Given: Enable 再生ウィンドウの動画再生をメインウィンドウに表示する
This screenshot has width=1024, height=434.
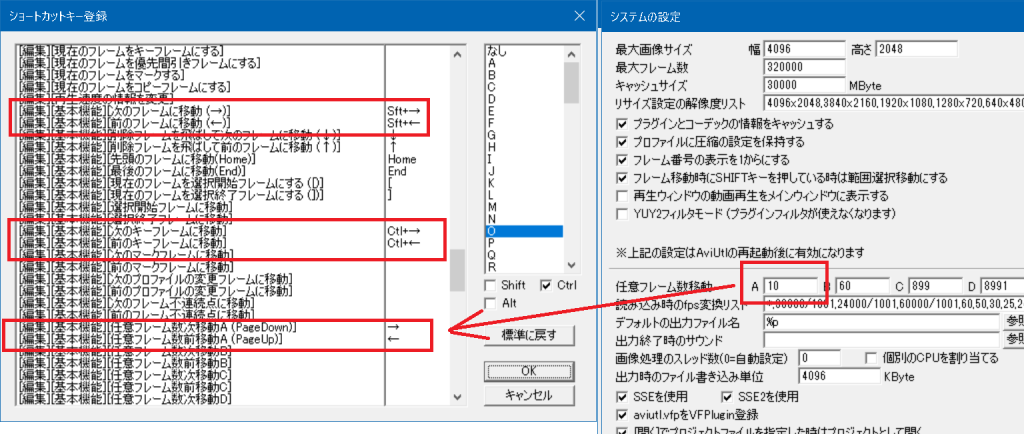Looking at the screenshot, I should [x=622, y=196].
